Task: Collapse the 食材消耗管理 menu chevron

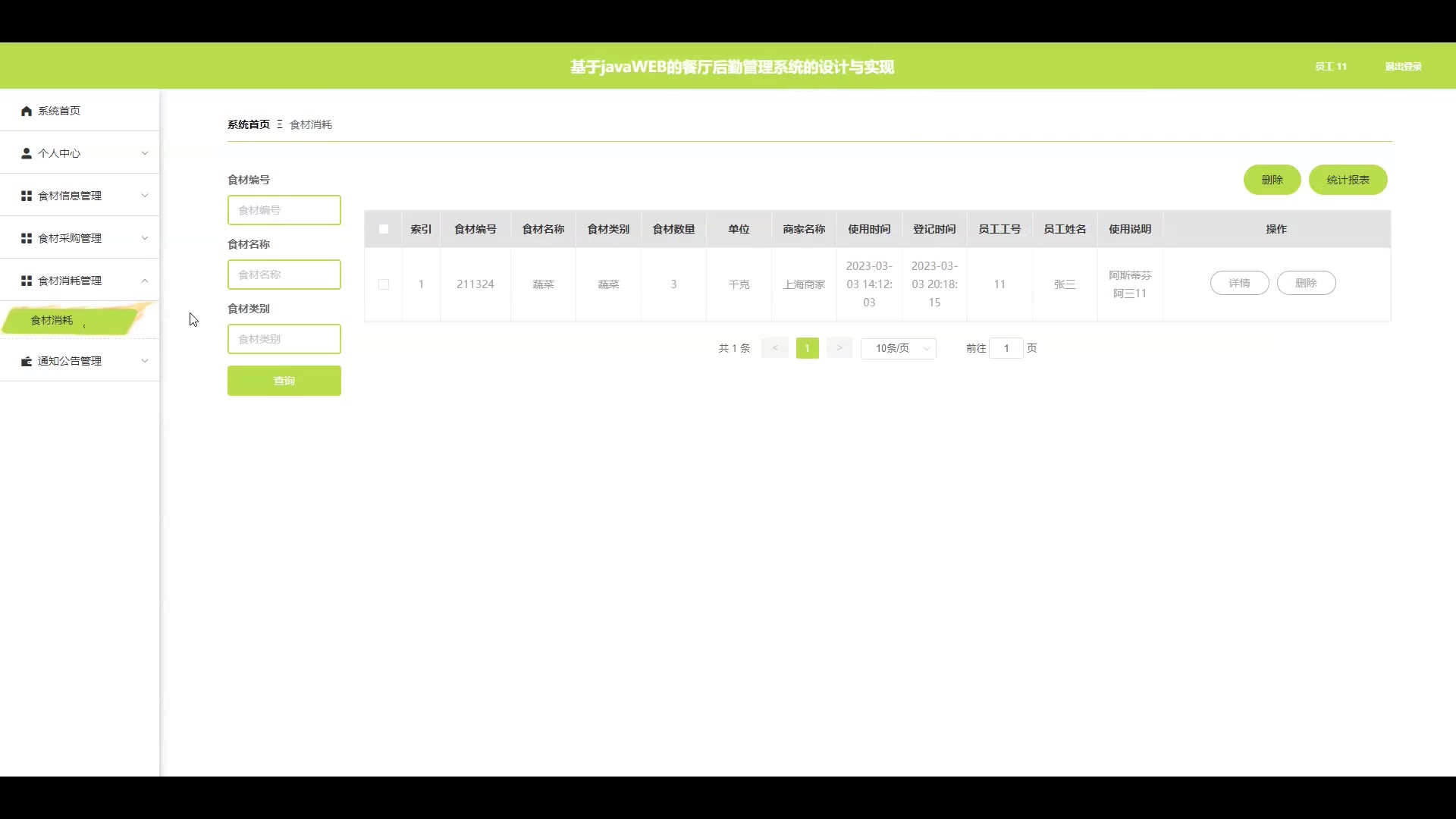Action: [x=145, y=281]
